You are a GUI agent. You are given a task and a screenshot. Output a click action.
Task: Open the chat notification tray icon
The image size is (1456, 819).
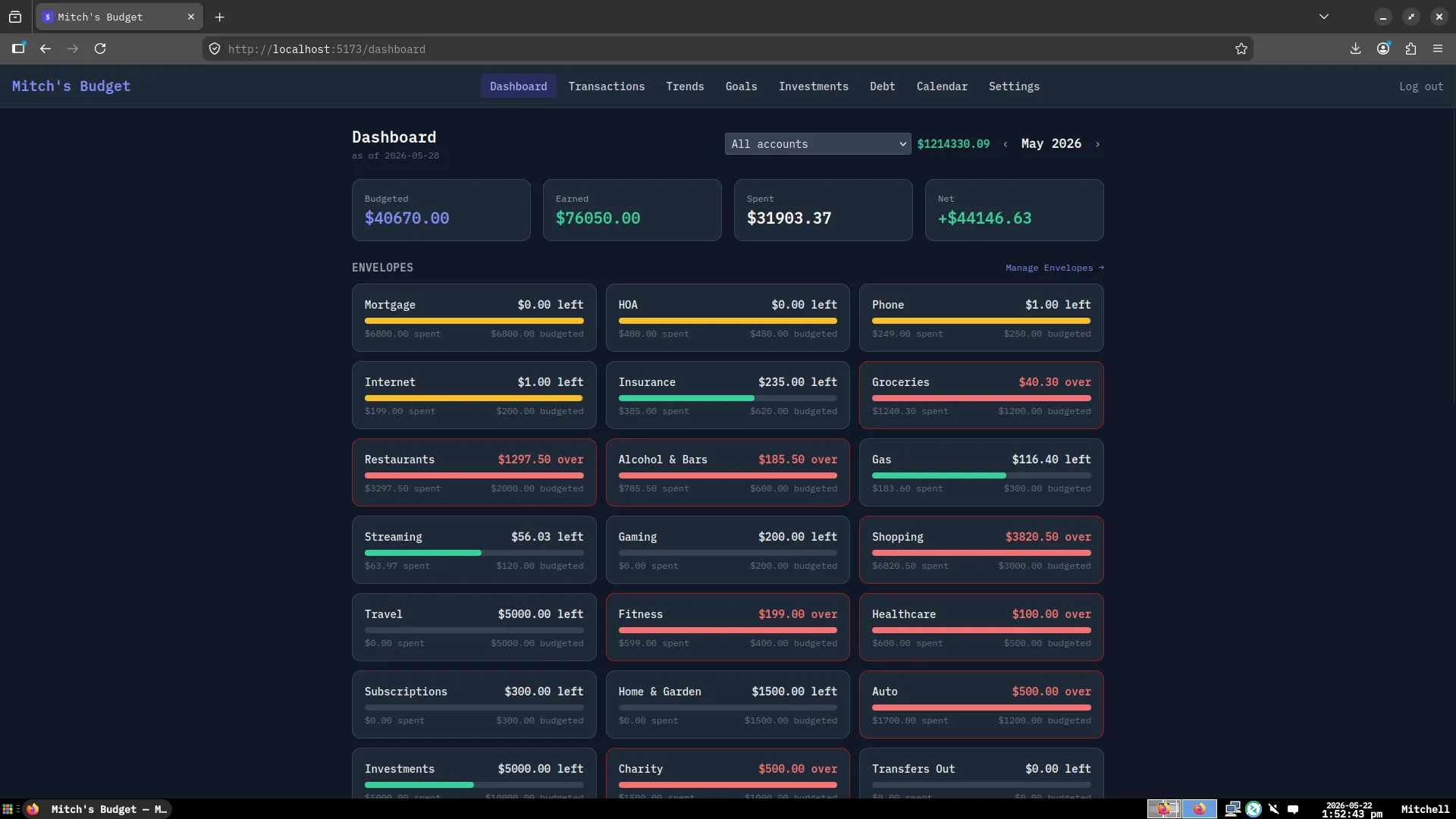1293,809
